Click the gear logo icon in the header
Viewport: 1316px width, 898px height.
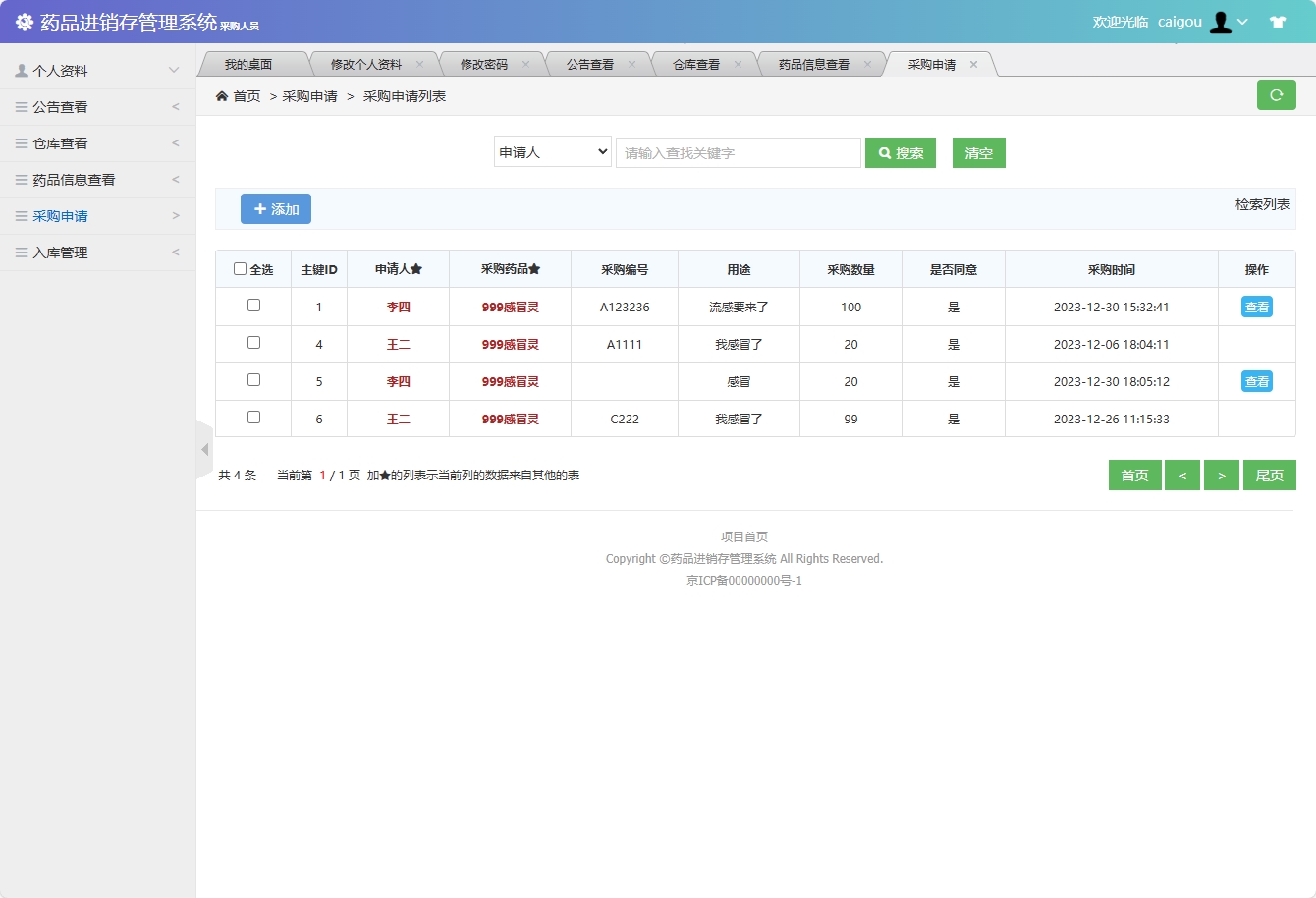25,22
